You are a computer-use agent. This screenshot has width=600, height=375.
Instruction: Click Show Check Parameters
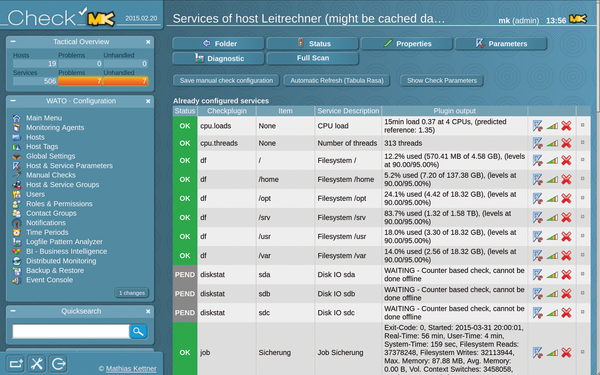pos(442,80)
